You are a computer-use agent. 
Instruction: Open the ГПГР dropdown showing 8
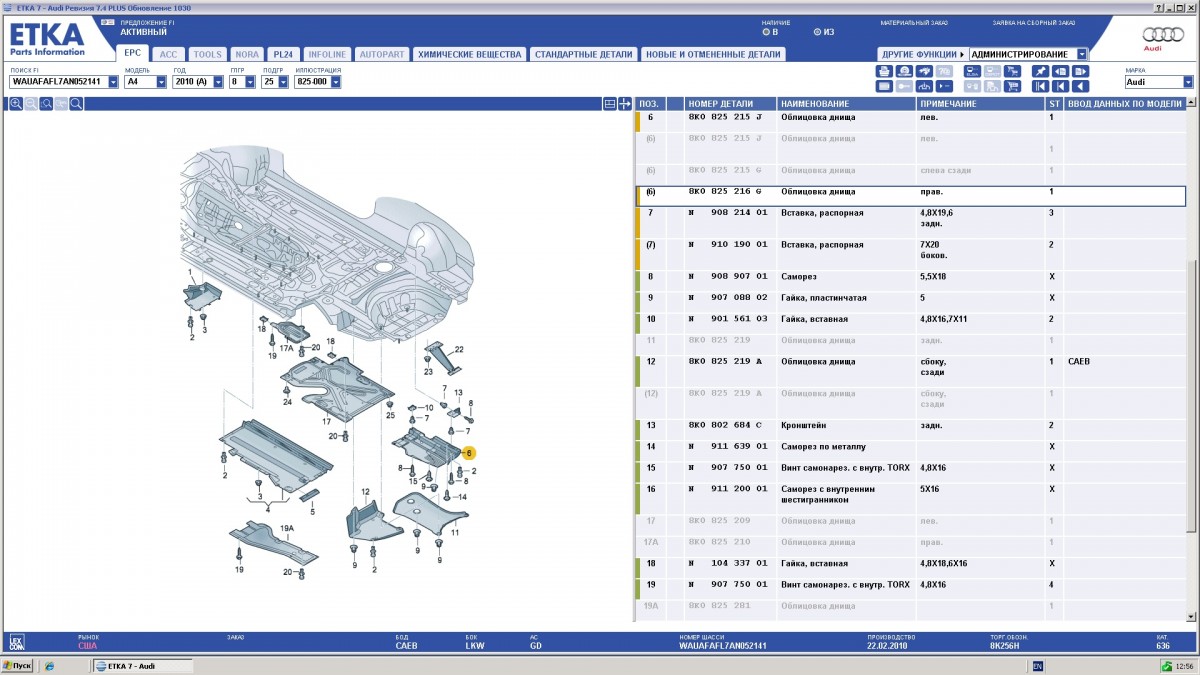(249, 82)
